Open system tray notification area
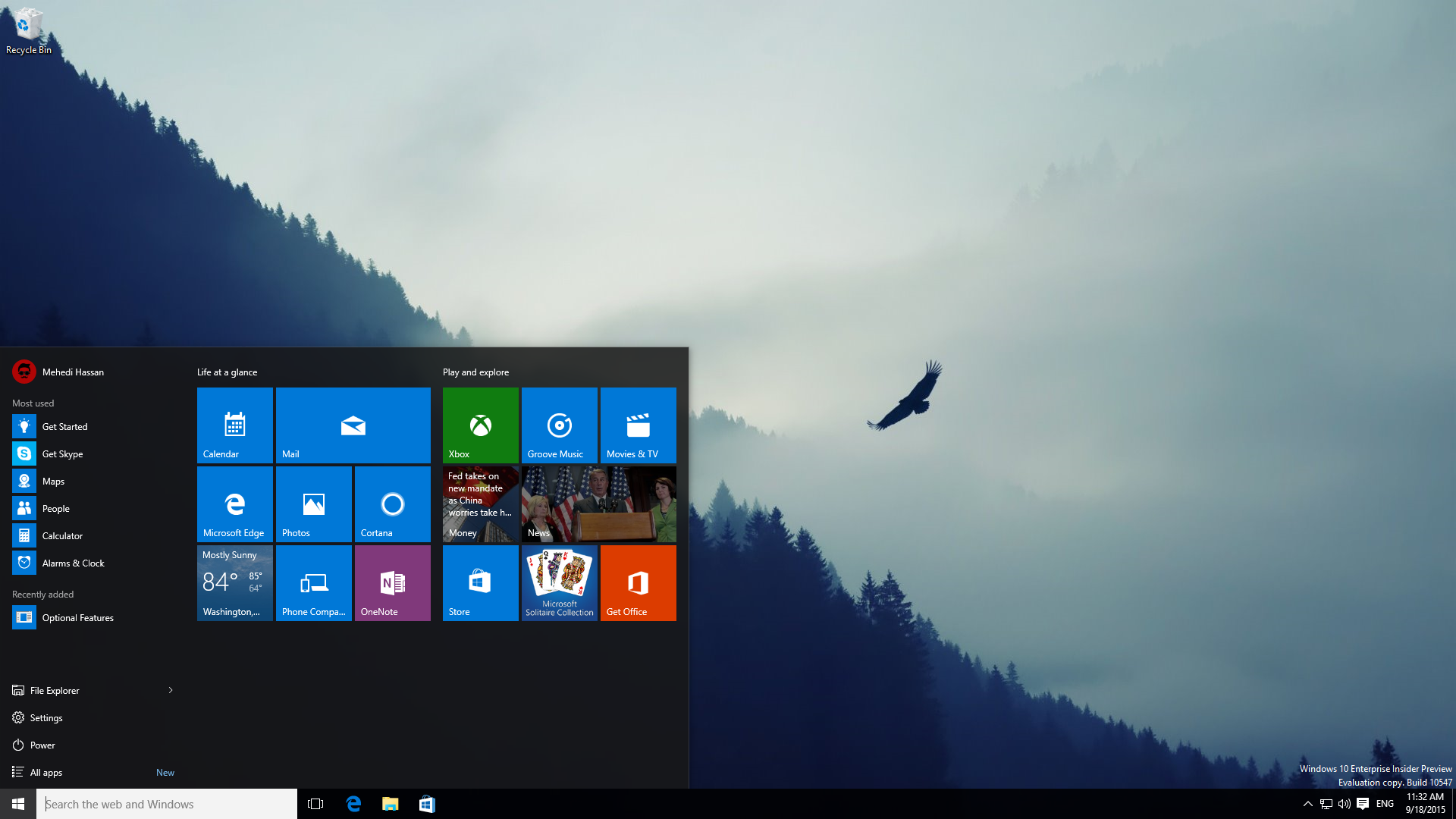This screenshot has height=819, width=1456. (1307, 804)
